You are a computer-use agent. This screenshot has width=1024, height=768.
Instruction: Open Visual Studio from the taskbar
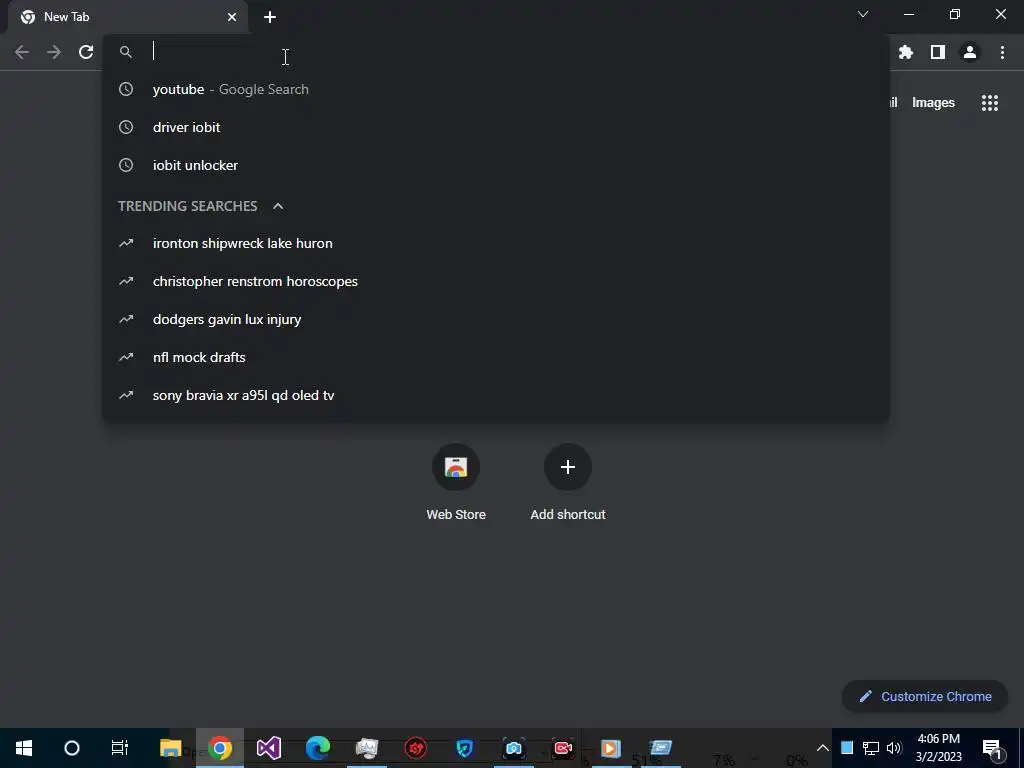[x=268, y=748]
